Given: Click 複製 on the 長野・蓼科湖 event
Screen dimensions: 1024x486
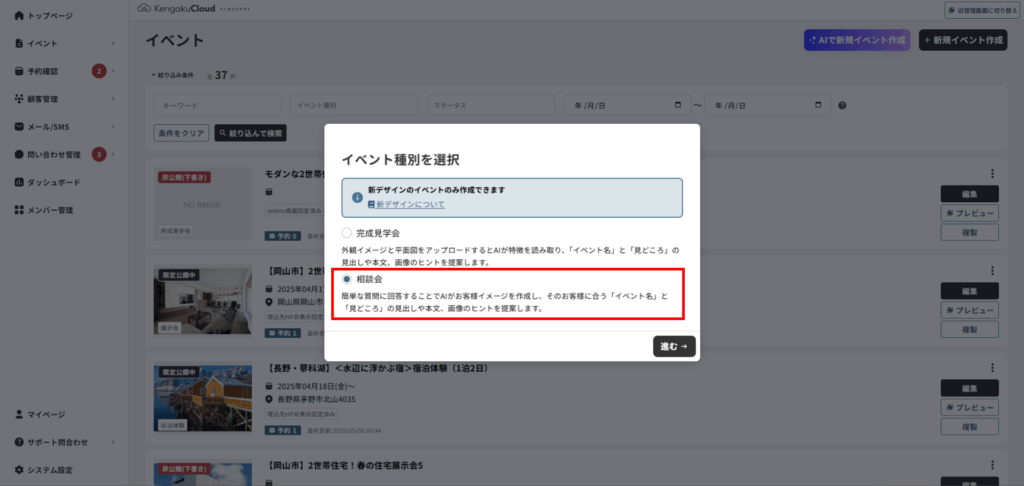Looking at the screenshot, I should pos(970,427).
